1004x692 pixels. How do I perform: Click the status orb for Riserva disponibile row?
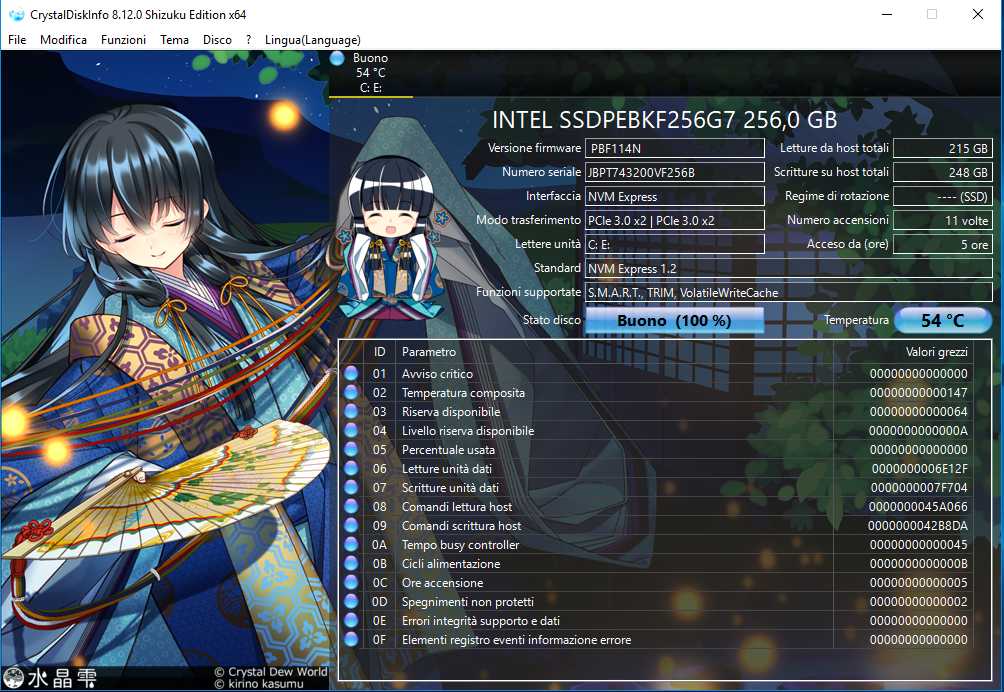tap(351, 411)
